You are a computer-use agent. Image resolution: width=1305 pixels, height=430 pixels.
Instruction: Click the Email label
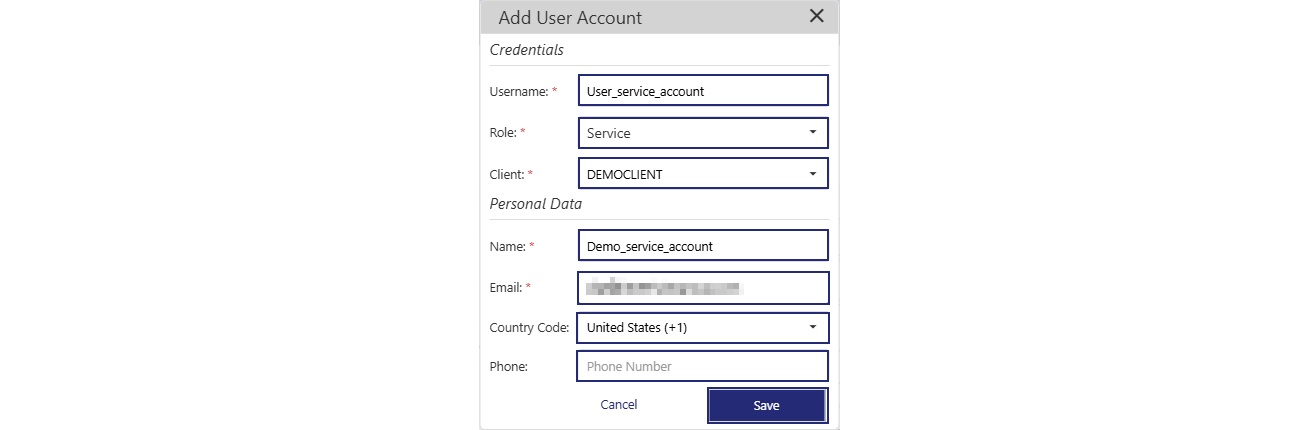click(x=506, y=288)
